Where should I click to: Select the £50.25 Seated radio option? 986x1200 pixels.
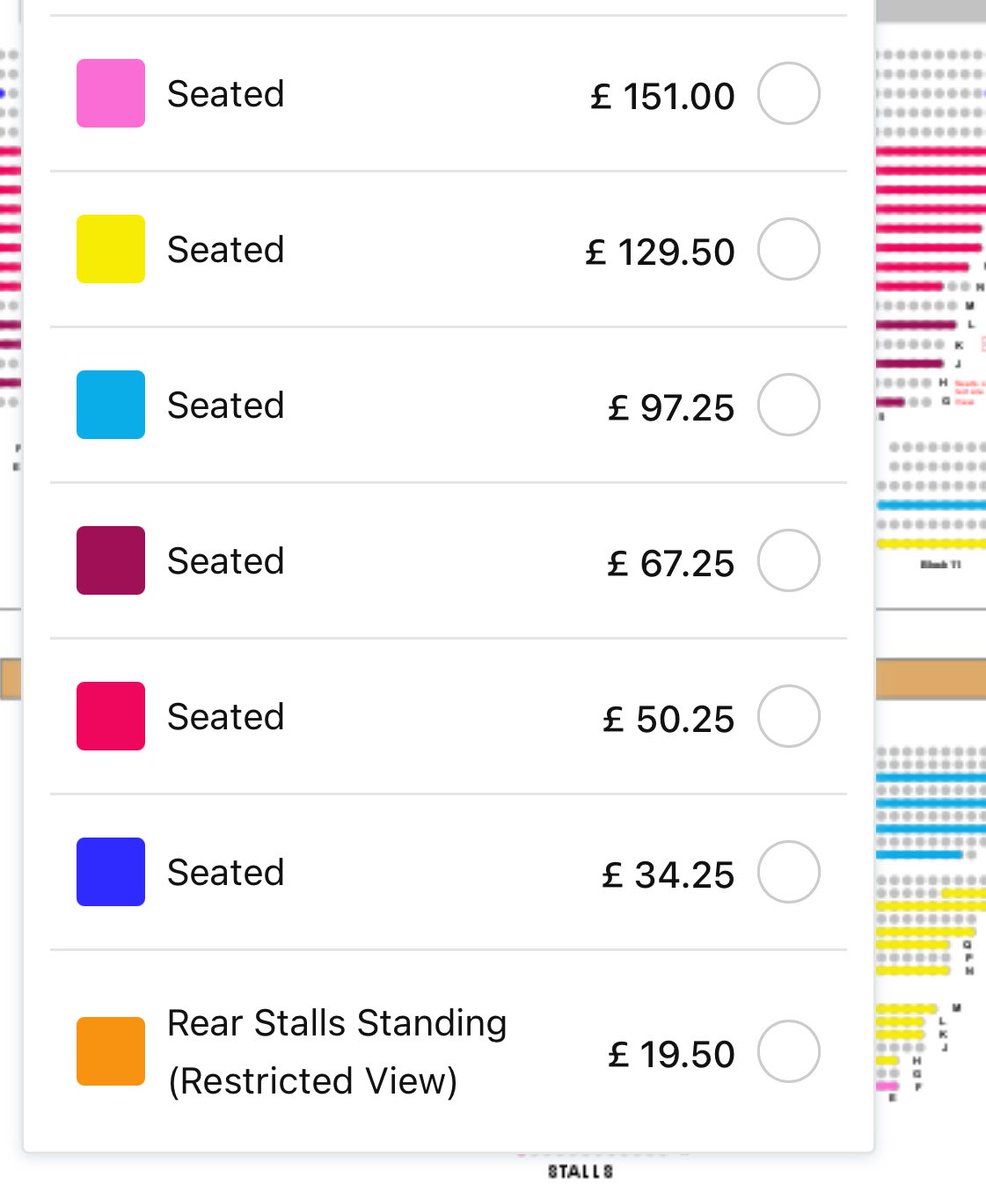[x=788, y=717]
